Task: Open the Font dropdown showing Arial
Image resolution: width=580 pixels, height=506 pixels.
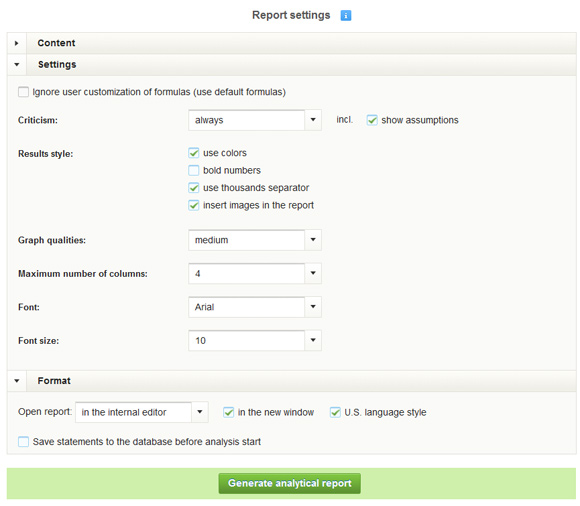Action: coord(255,307)
